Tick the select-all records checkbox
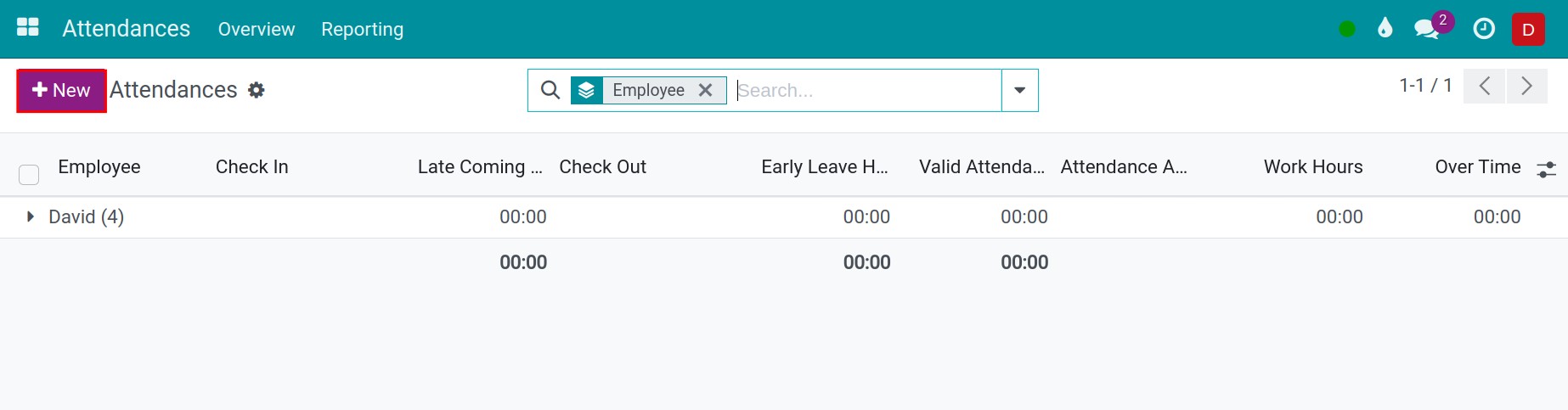The height and width of the screenshot is (410, 1568). click(29, 175)
